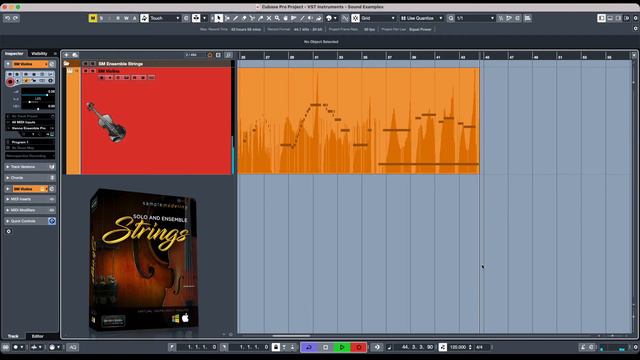Open the color palette tool menu
Screen dimensions: 640x360
pos(331,18)
